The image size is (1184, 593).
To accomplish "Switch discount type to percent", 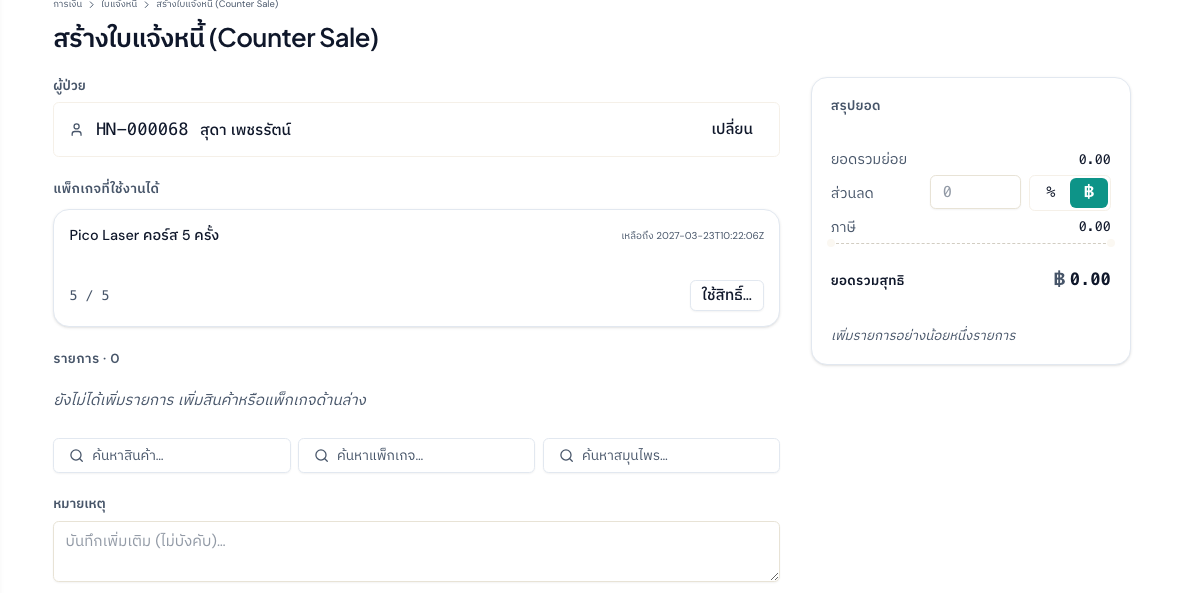I will coord(1050,193).
